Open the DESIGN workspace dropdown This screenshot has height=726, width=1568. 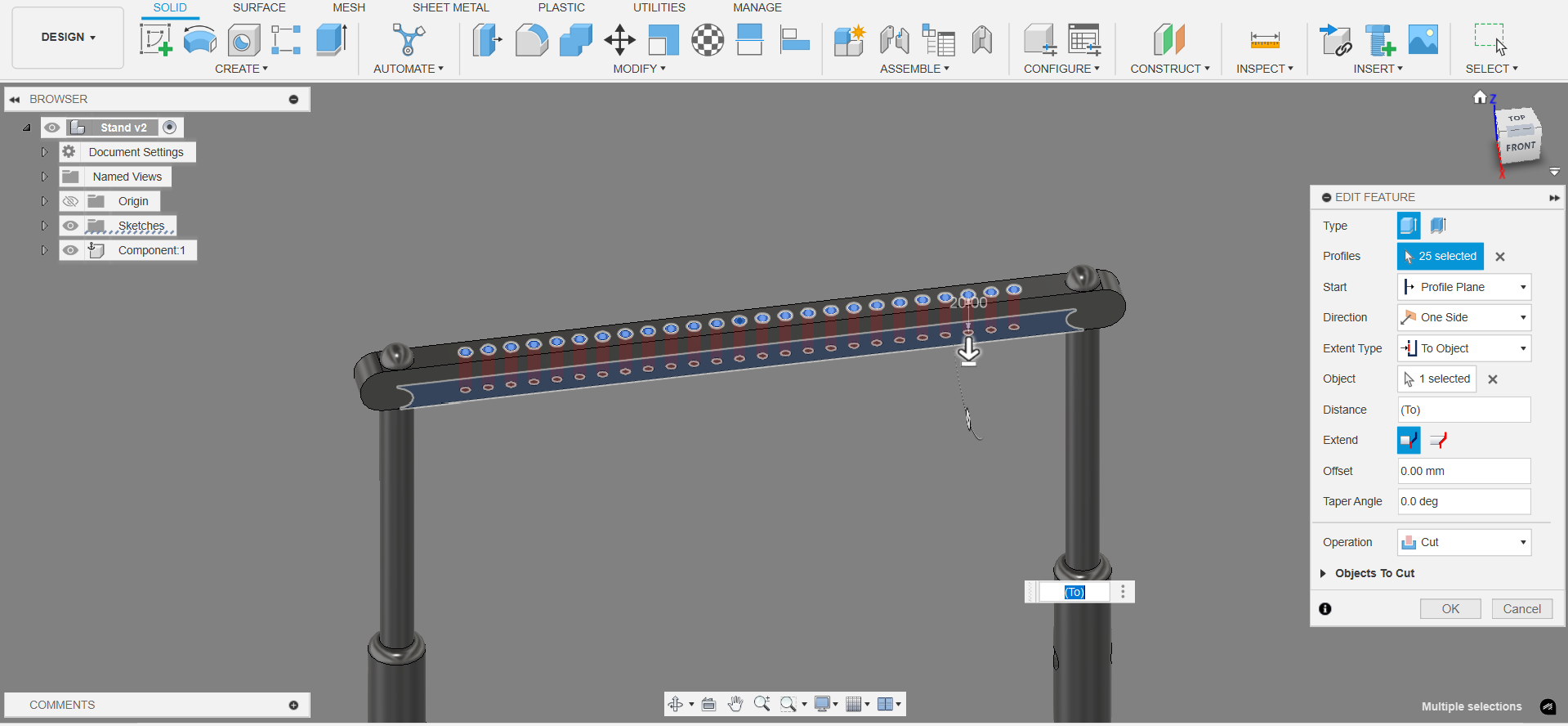click(68, 38)
